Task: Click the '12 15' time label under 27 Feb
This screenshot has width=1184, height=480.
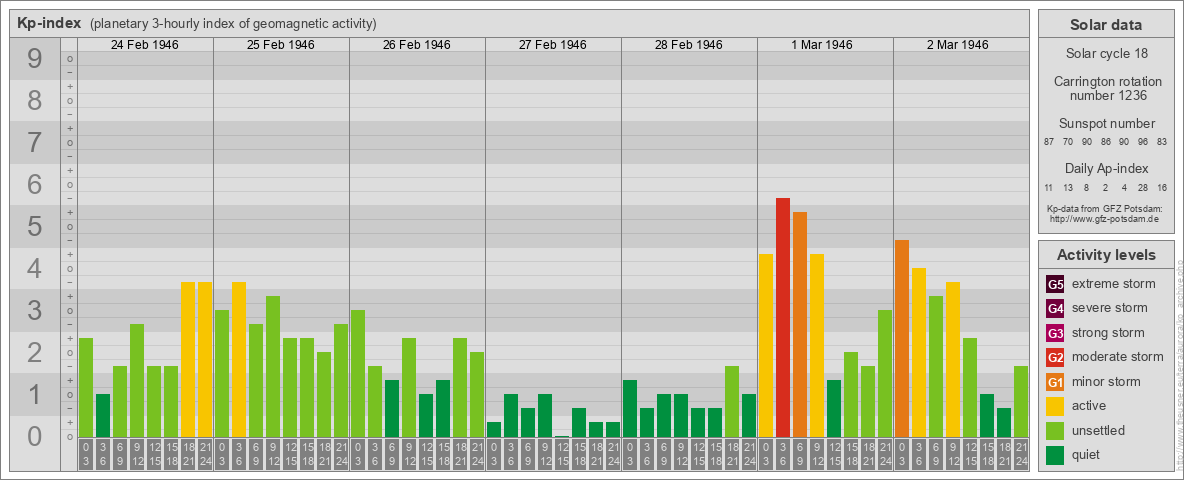Action: 562,455
